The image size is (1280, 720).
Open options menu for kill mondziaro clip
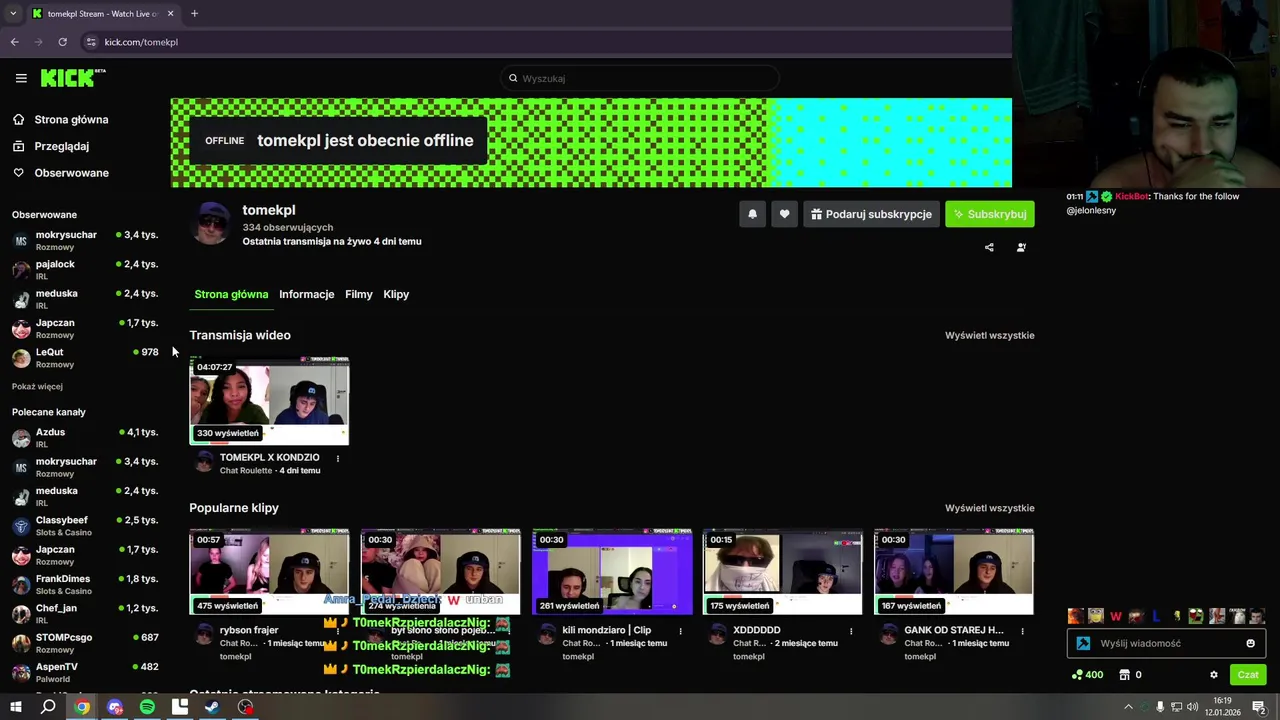[680, 631]
